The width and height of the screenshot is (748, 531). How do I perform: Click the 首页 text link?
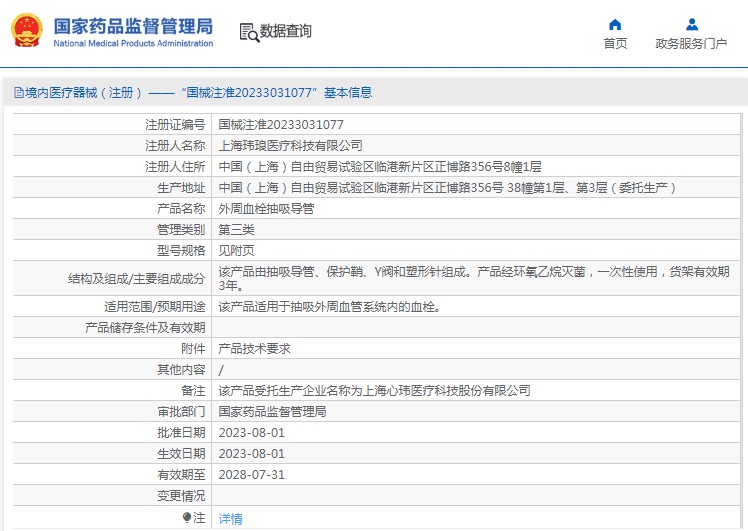pyautogui.click(x=615, y=43)
